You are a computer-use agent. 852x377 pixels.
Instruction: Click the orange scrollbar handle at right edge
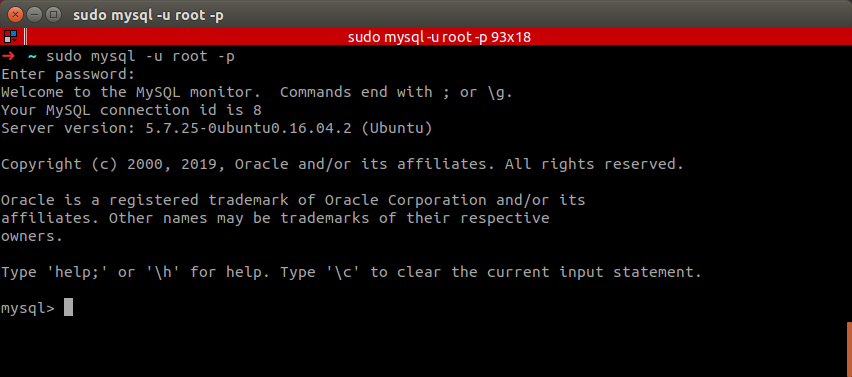849,349
